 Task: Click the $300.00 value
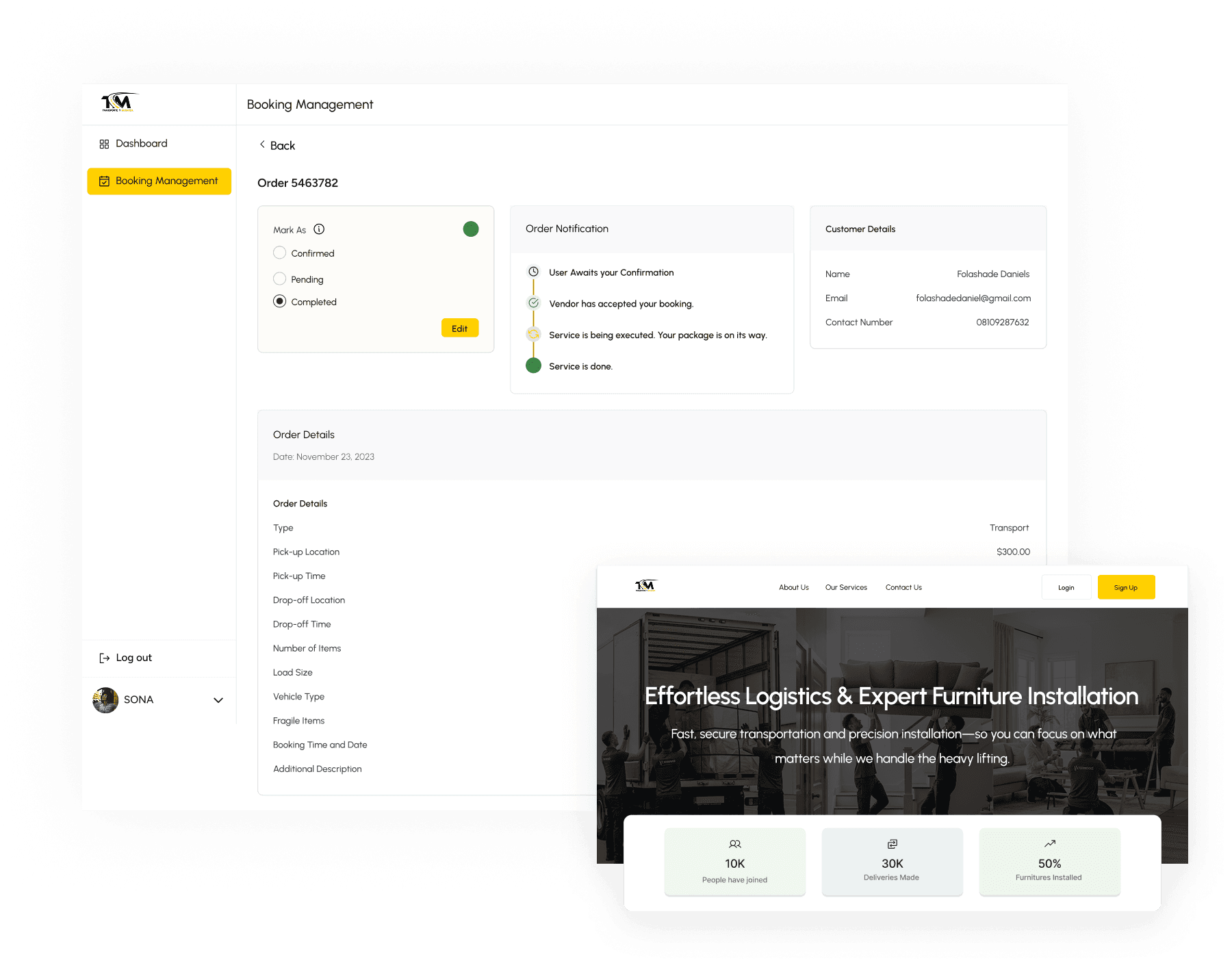click(1013, 552)
